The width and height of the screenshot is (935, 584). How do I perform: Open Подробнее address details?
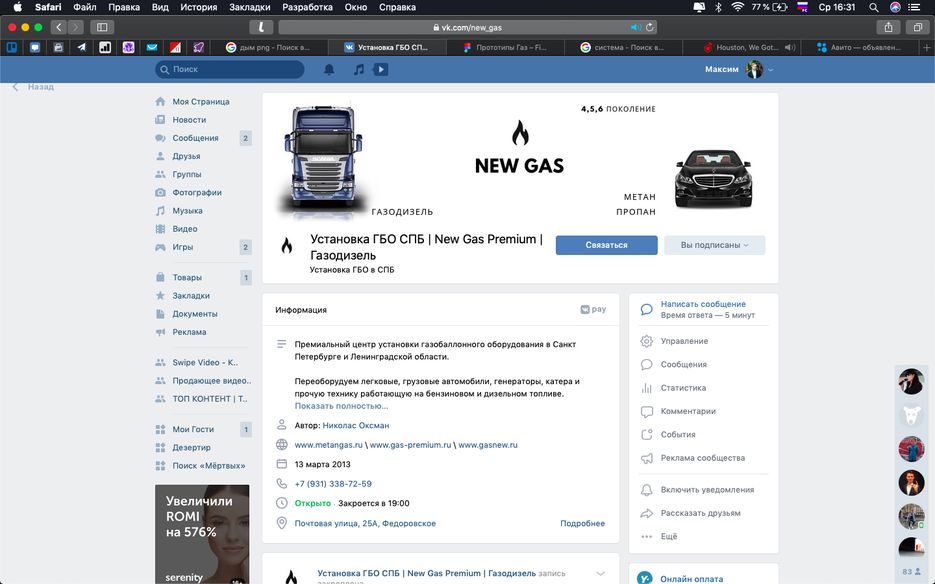coord(582,523)
